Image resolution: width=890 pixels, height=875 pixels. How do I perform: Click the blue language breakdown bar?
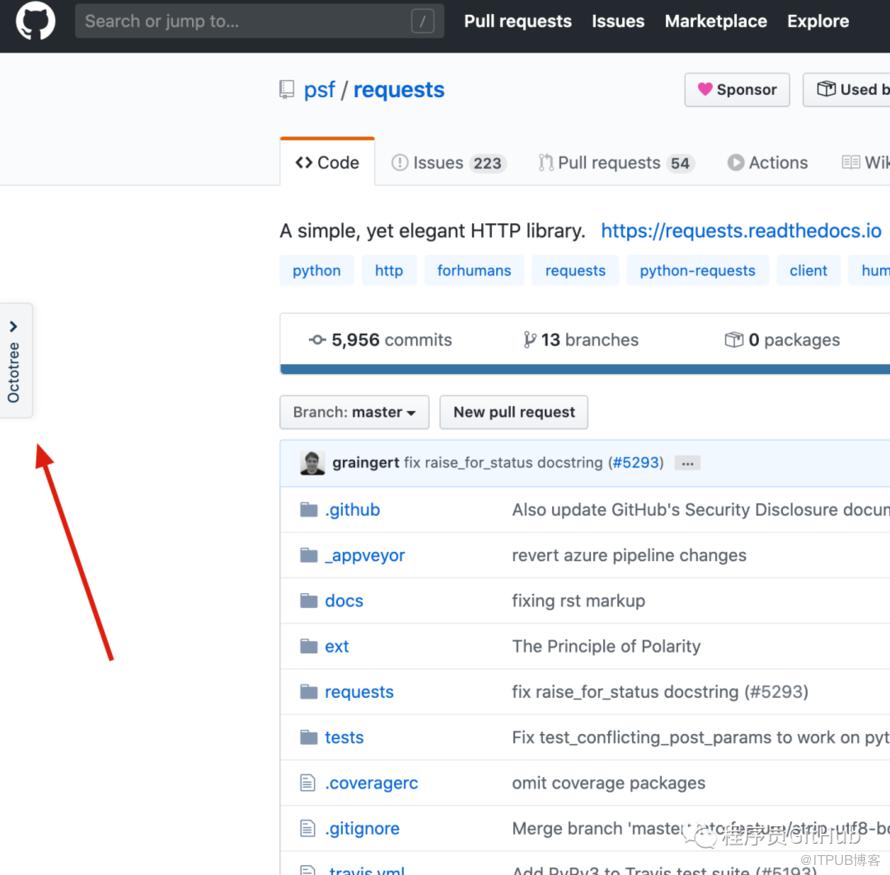pyautogui.click(x=585, y=369)
